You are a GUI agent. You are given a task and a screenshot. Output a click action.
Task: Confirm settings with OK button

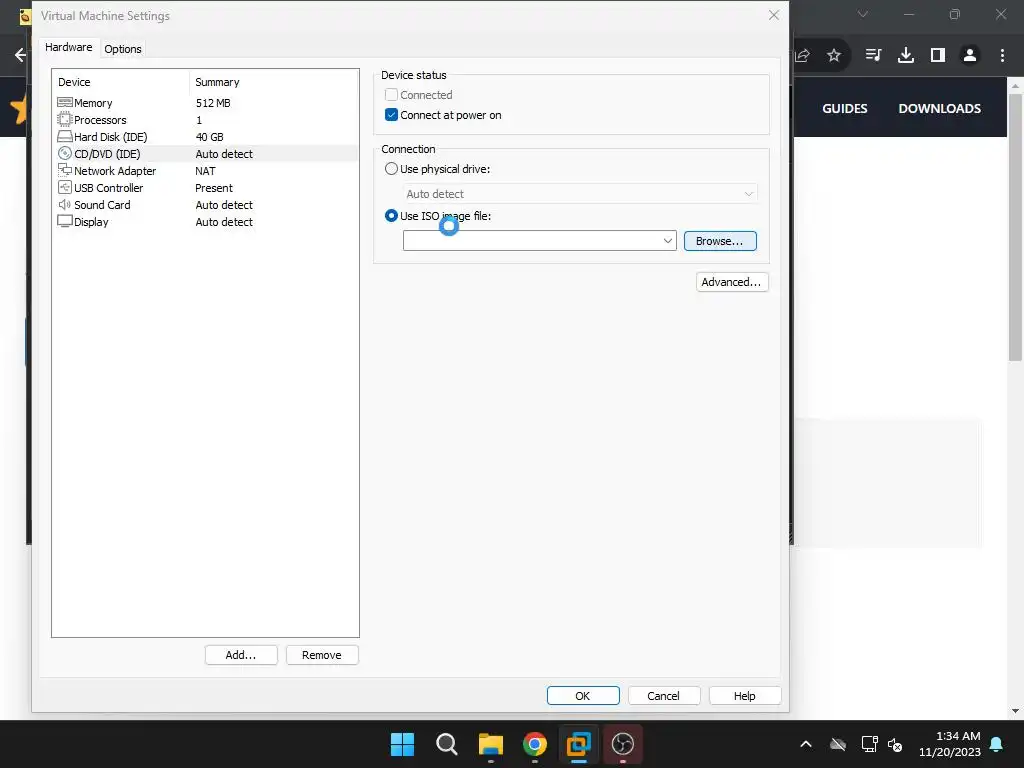tap(583, 696)
